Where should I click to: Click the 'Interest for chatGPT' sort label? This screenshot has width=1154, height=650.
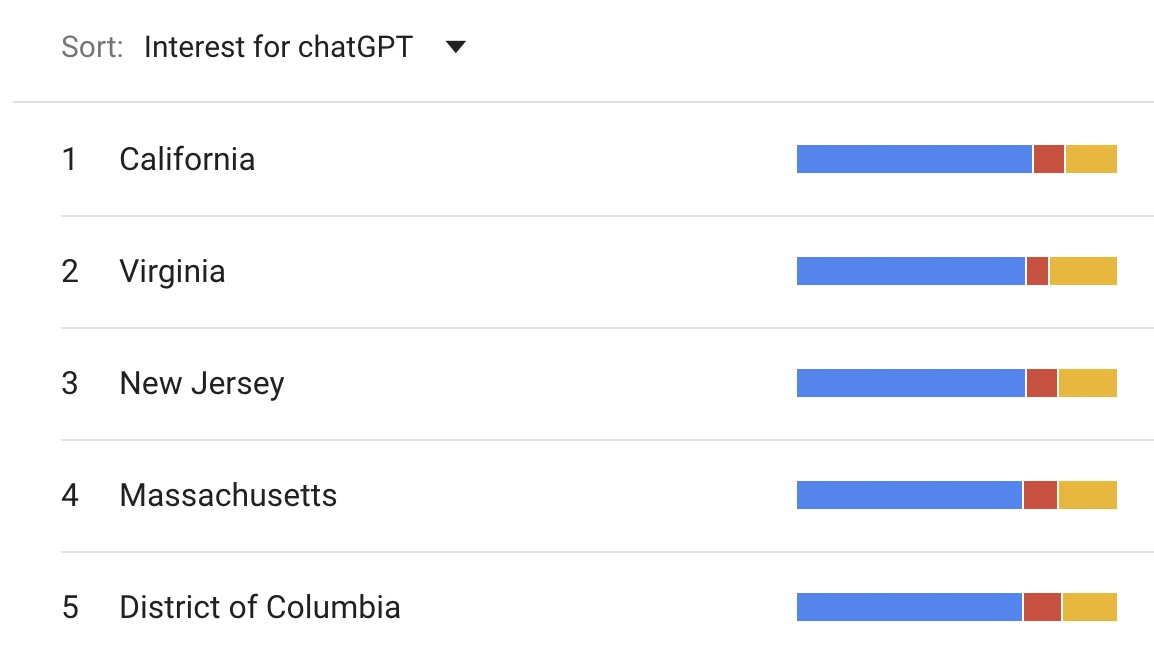278,47
